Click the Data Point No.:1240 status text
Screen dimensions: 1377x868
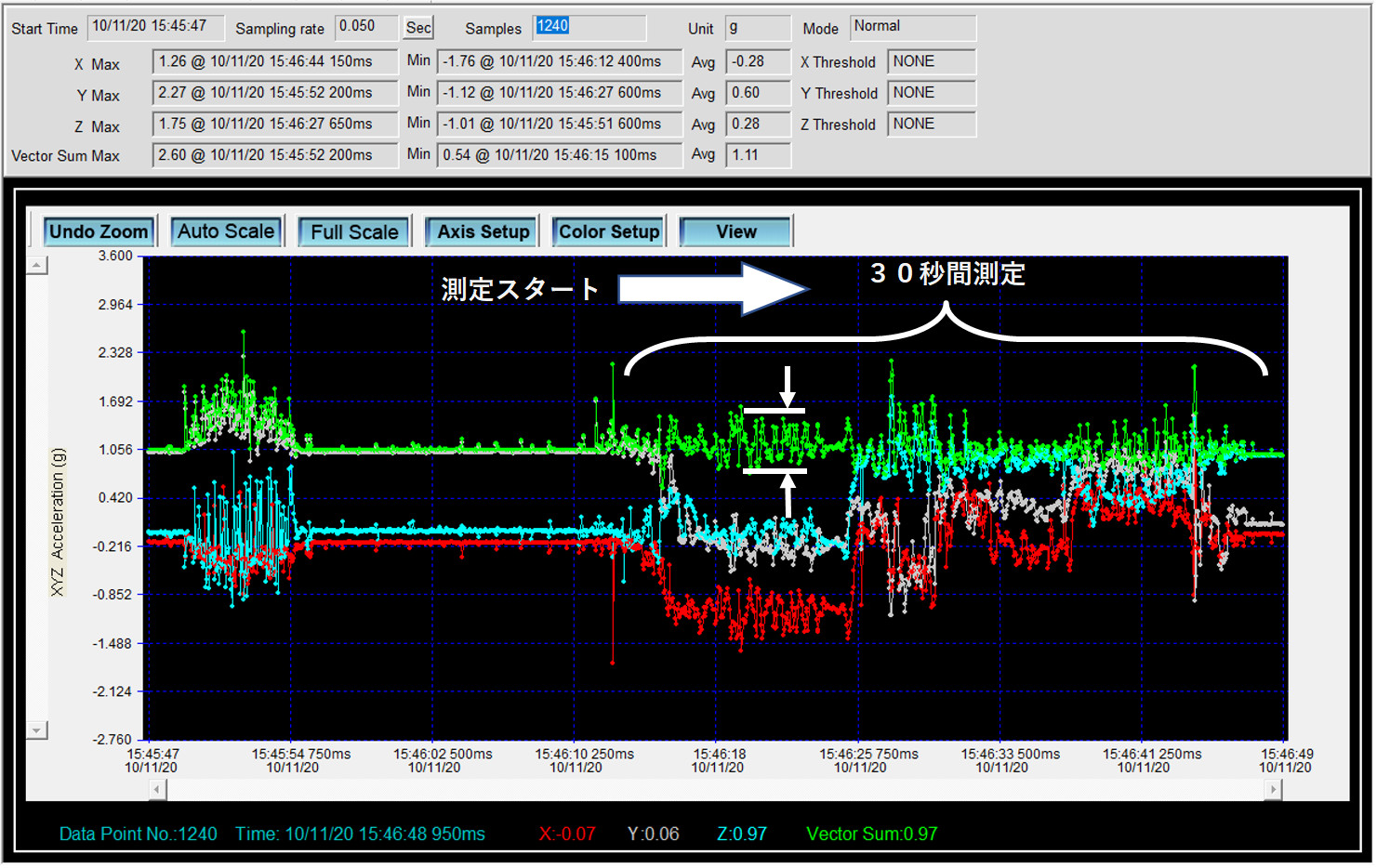pos(139,835)
